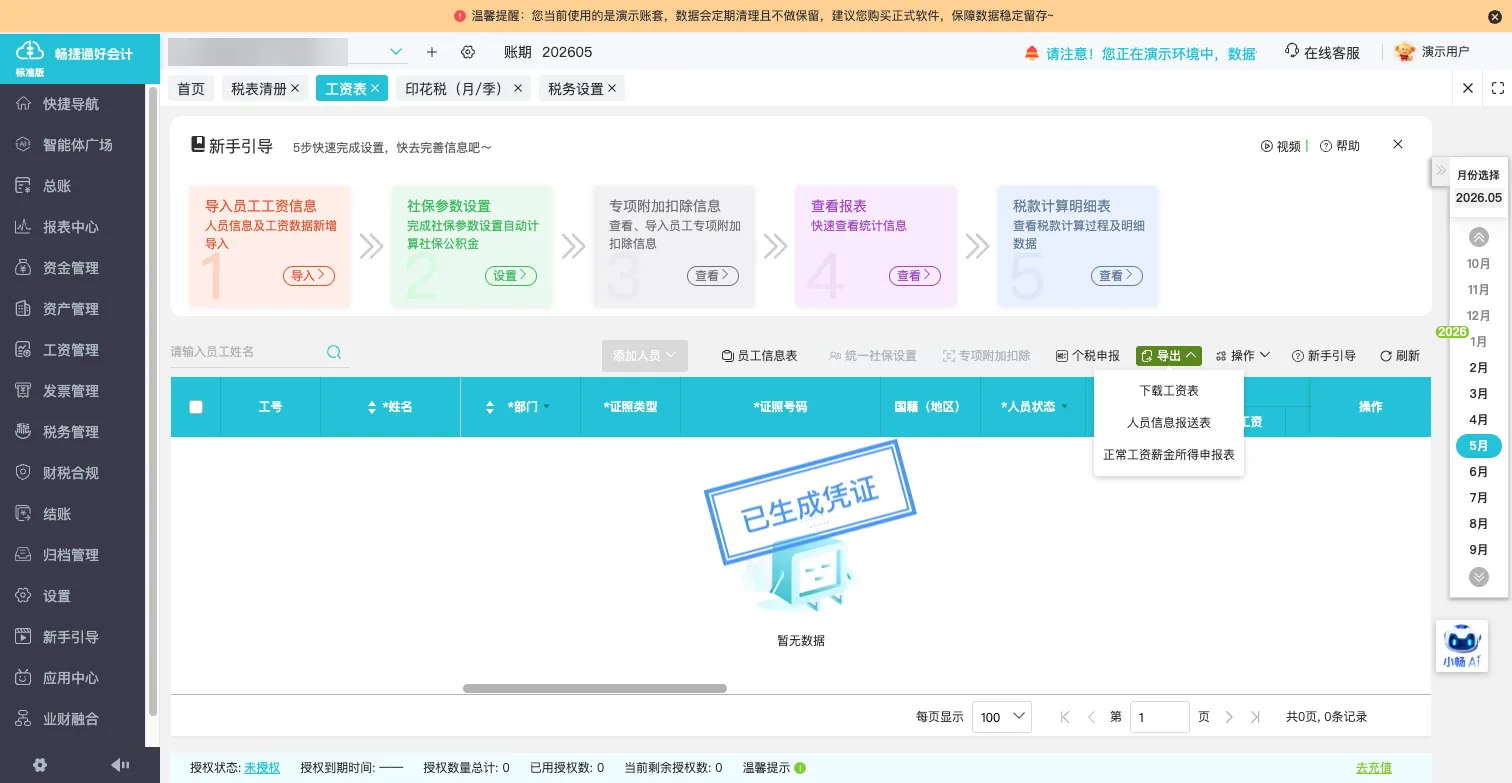
Task: Open the 每页显示 100 page size dropdown
Action: pyautogui.click(x=1002, y=717)
